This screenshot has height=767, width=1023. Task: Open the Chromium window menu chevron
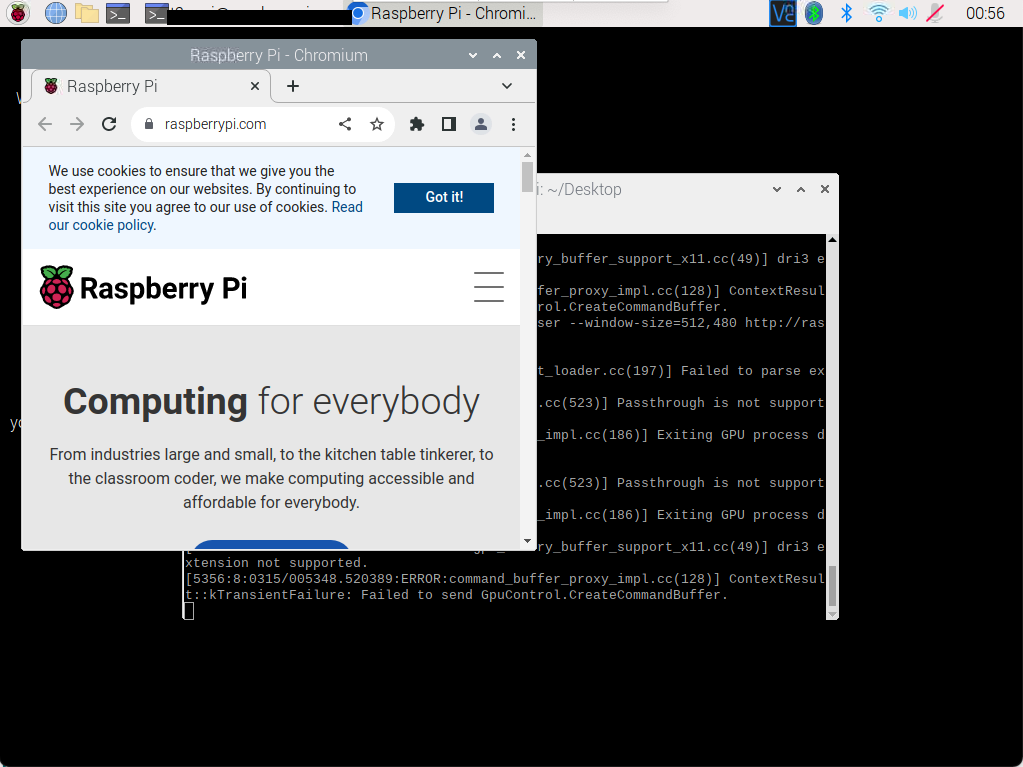[x=473, y=55]
